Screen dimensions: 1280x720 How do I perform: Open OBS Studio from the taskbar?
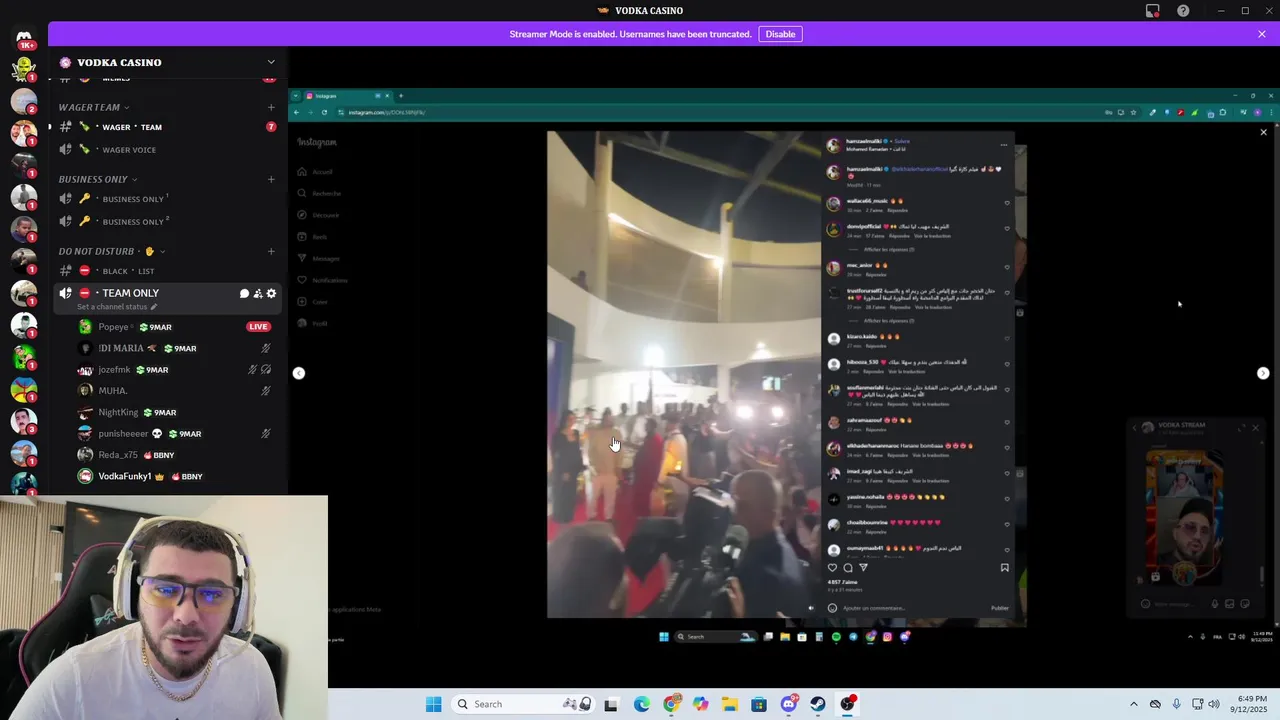[847, 704]
